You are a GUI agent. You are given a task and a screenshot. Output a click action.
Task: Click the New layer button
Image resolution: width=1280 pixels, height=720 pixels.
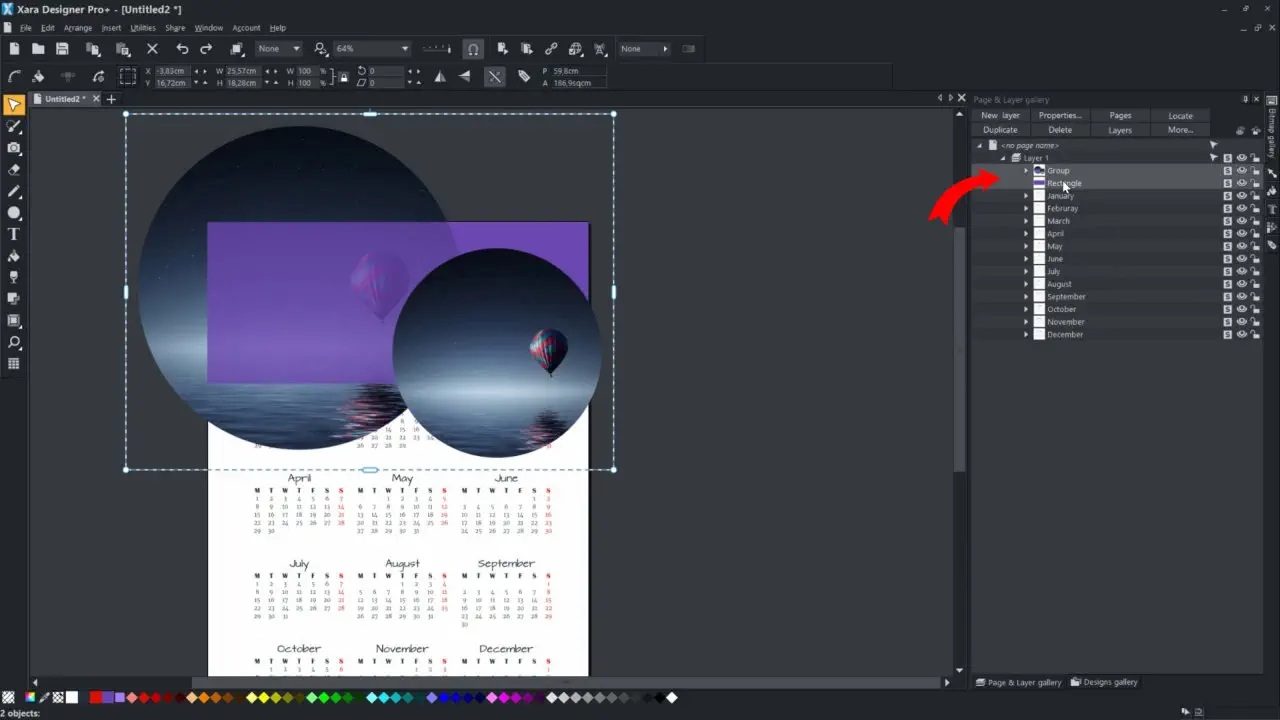tap(1000, 116)
